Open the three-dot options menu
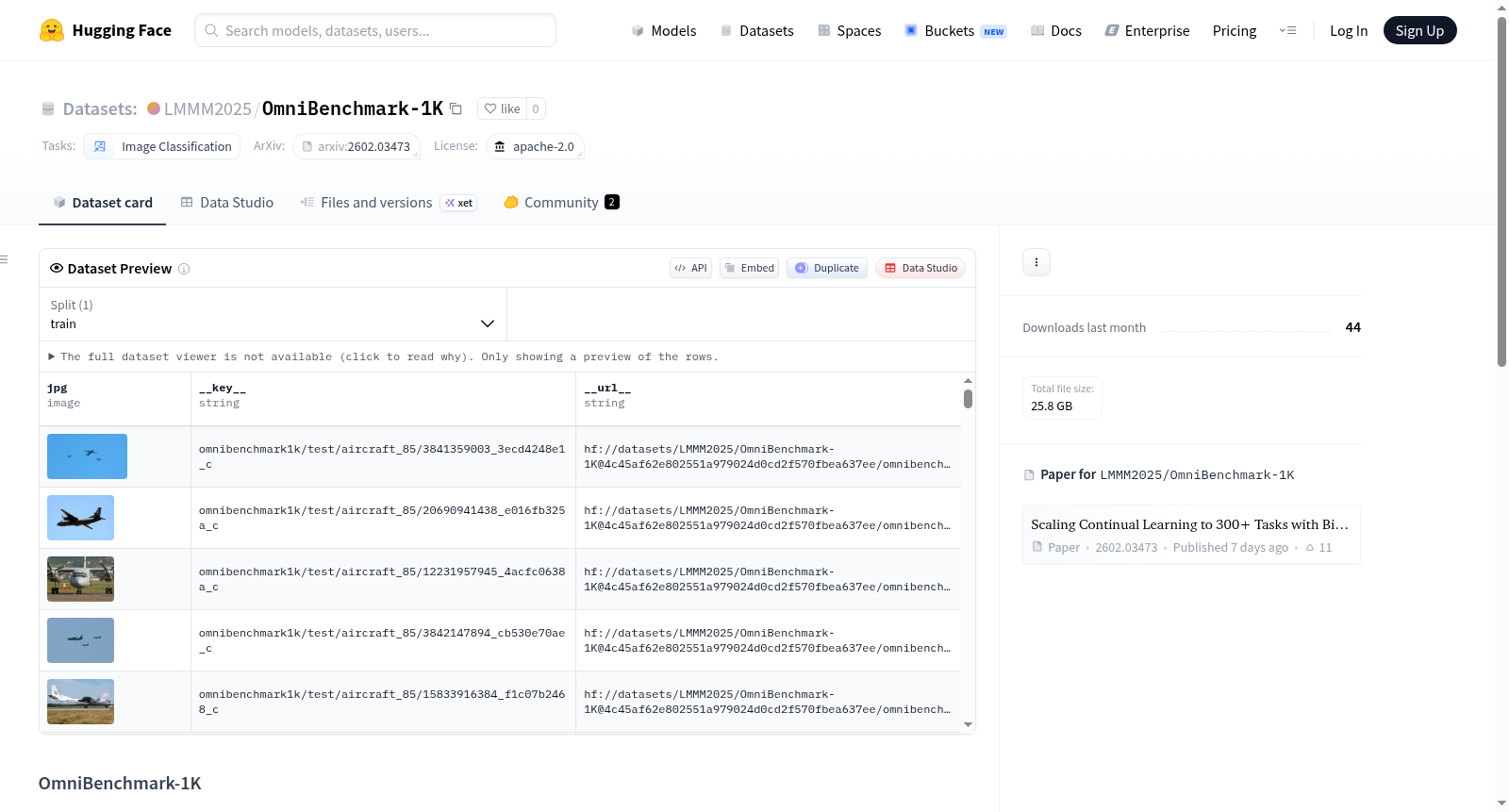 tap(1036, 262)
